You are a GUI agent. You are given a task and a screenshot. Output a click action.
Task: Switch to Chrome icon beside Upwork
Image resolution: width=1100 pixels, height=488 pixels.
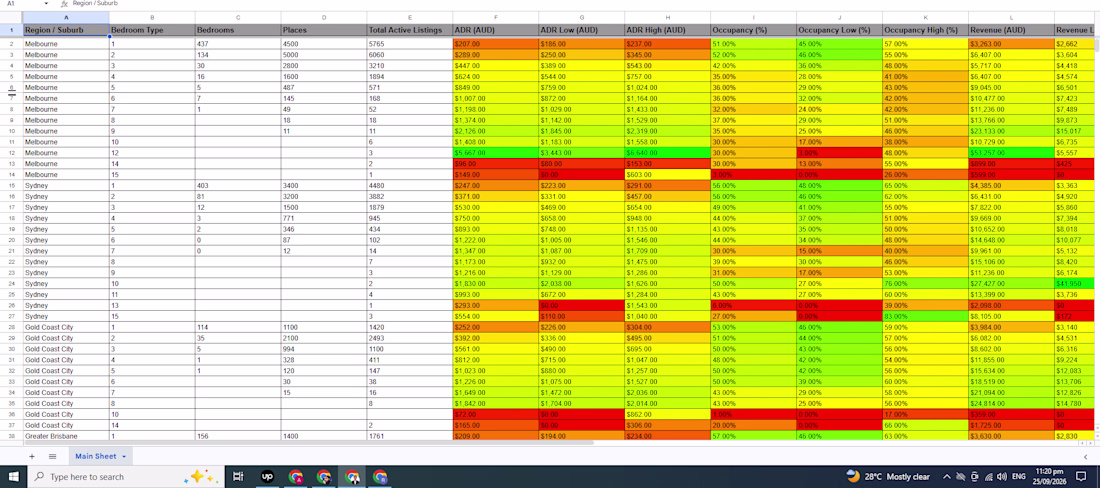pyautogui.click(x=295, y=477)
